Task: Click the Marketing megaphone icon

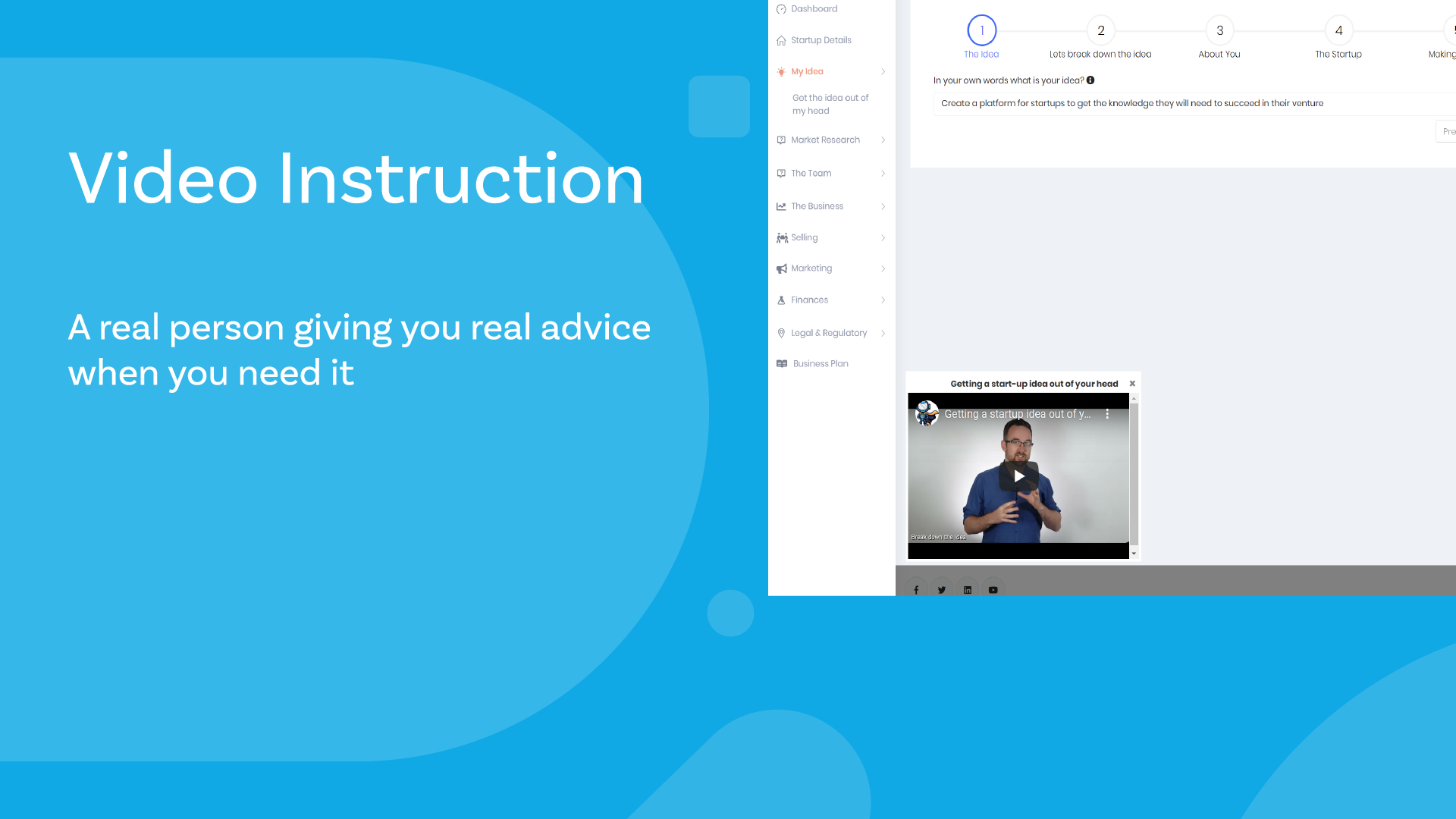Action: (782, 268)
